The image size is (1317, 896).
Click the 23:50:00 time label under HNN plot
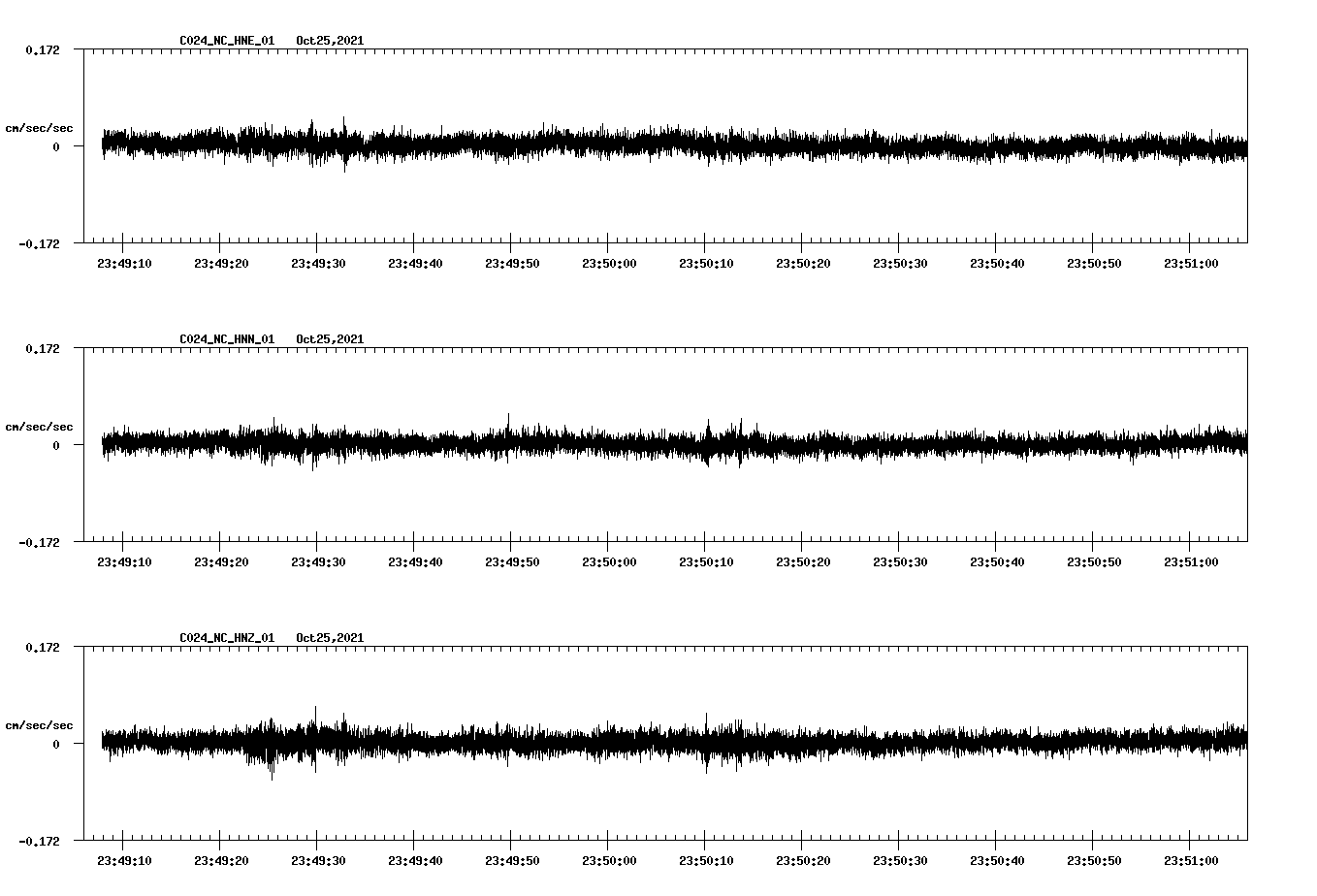608,561
